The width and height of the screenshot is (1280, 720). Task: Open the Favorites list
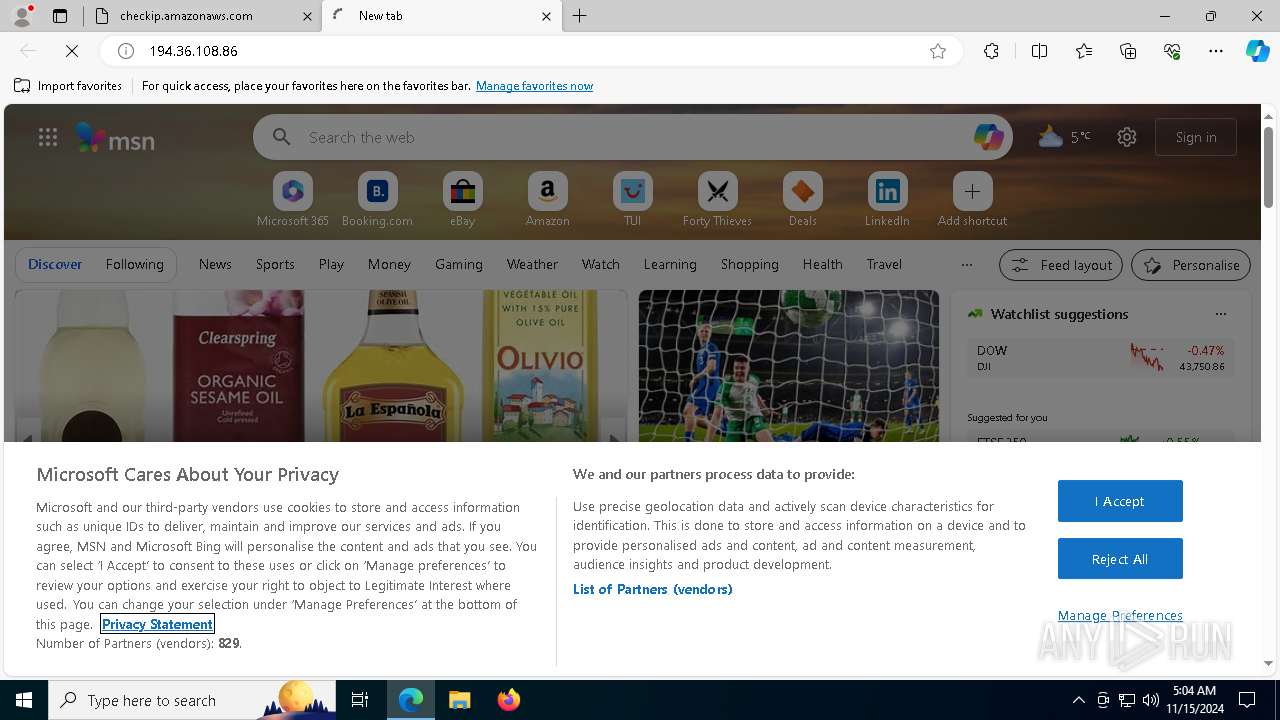point(1084,51)
